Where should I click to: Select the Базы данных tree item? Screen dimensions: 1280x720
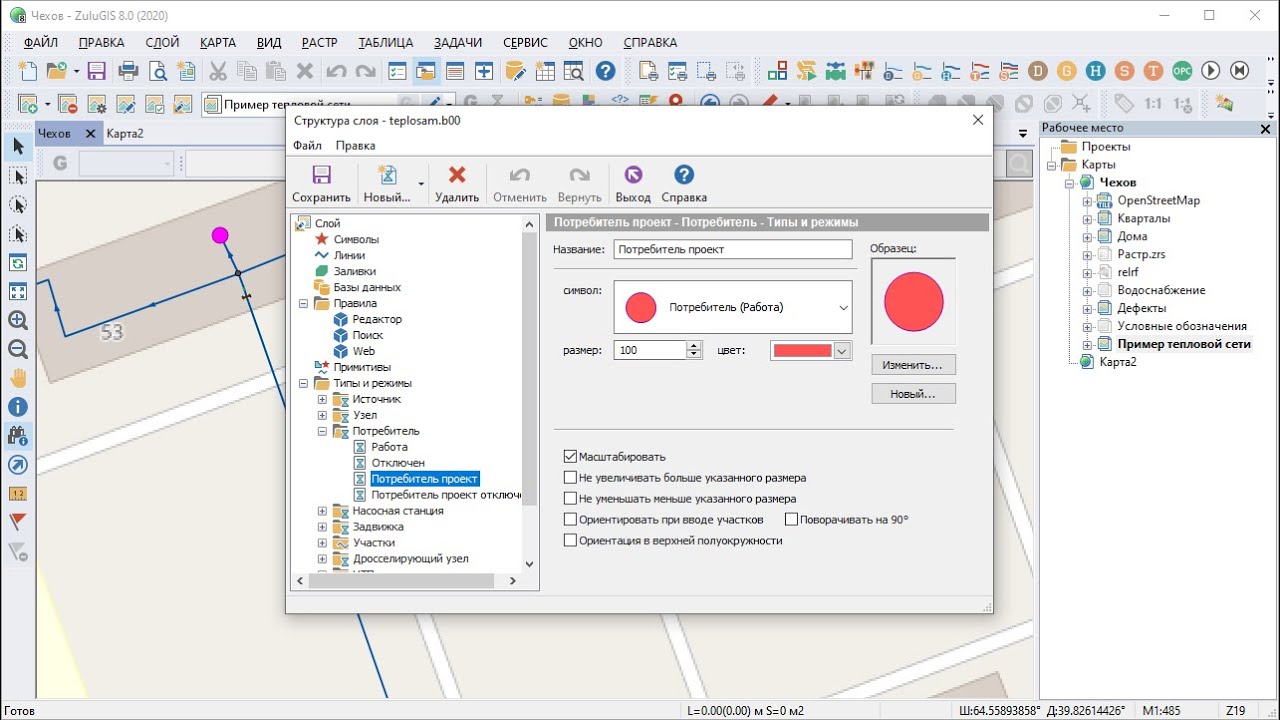pyautogui.click(x=367, y=287)
